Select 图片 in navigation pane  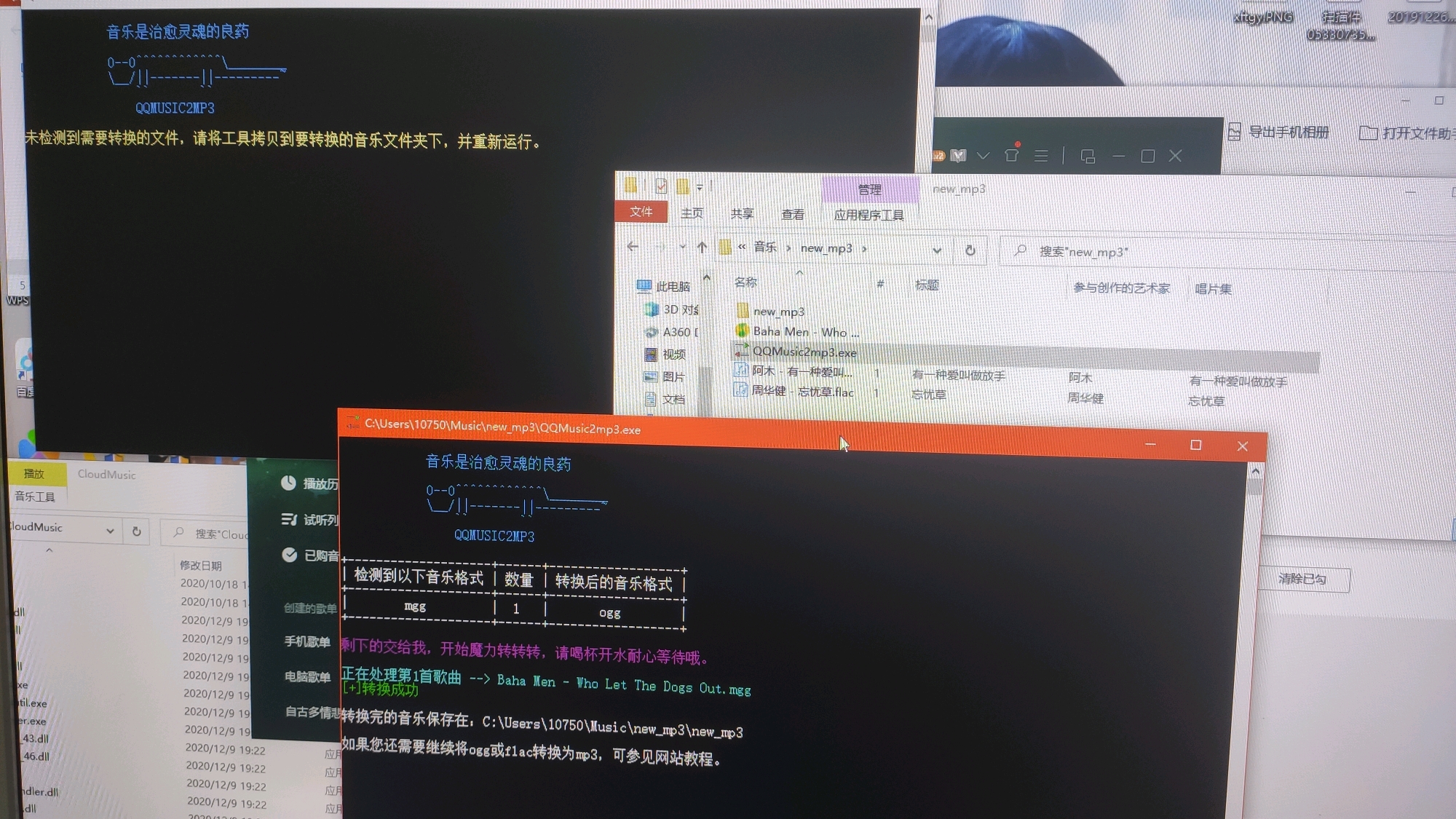coord(665,376)
